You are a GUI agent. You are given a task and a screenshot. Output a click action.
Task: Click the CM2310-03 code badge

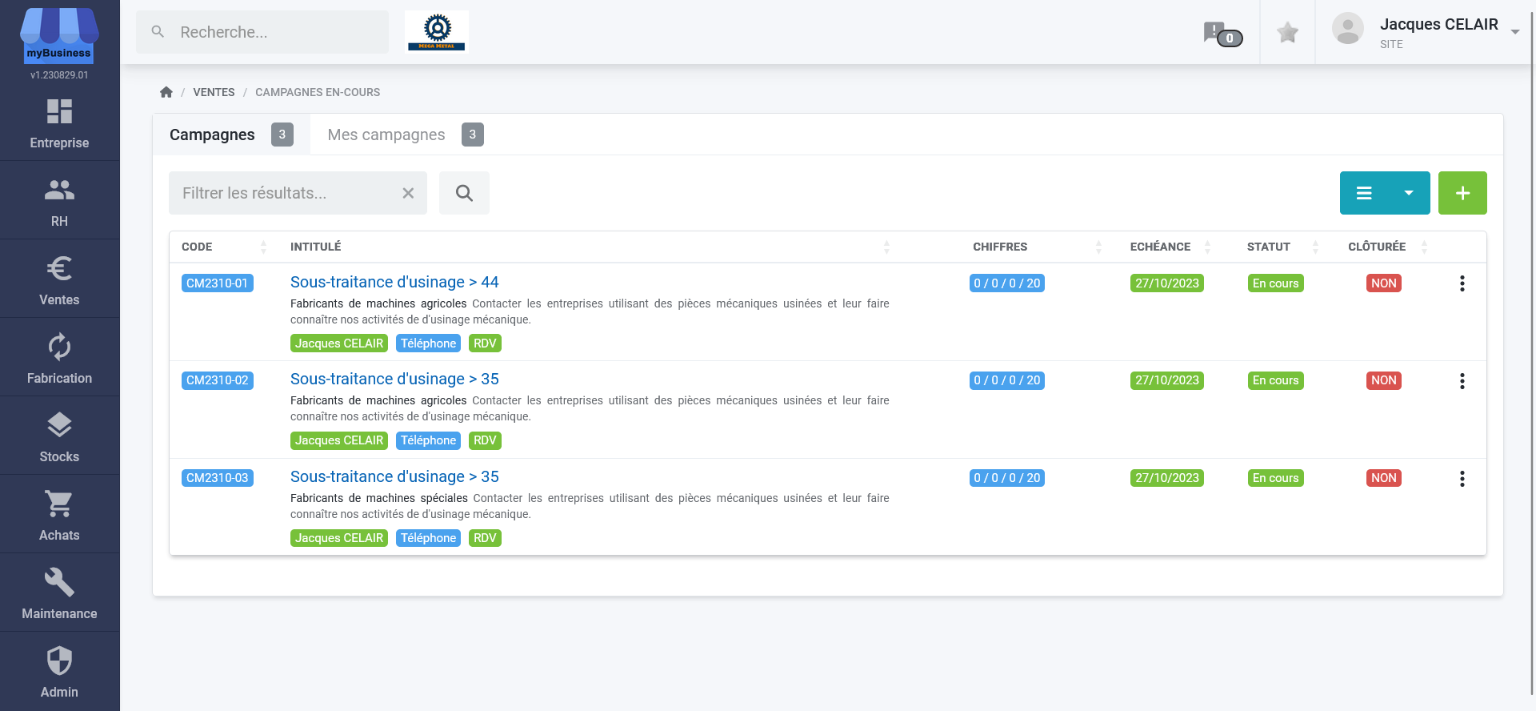218,478
